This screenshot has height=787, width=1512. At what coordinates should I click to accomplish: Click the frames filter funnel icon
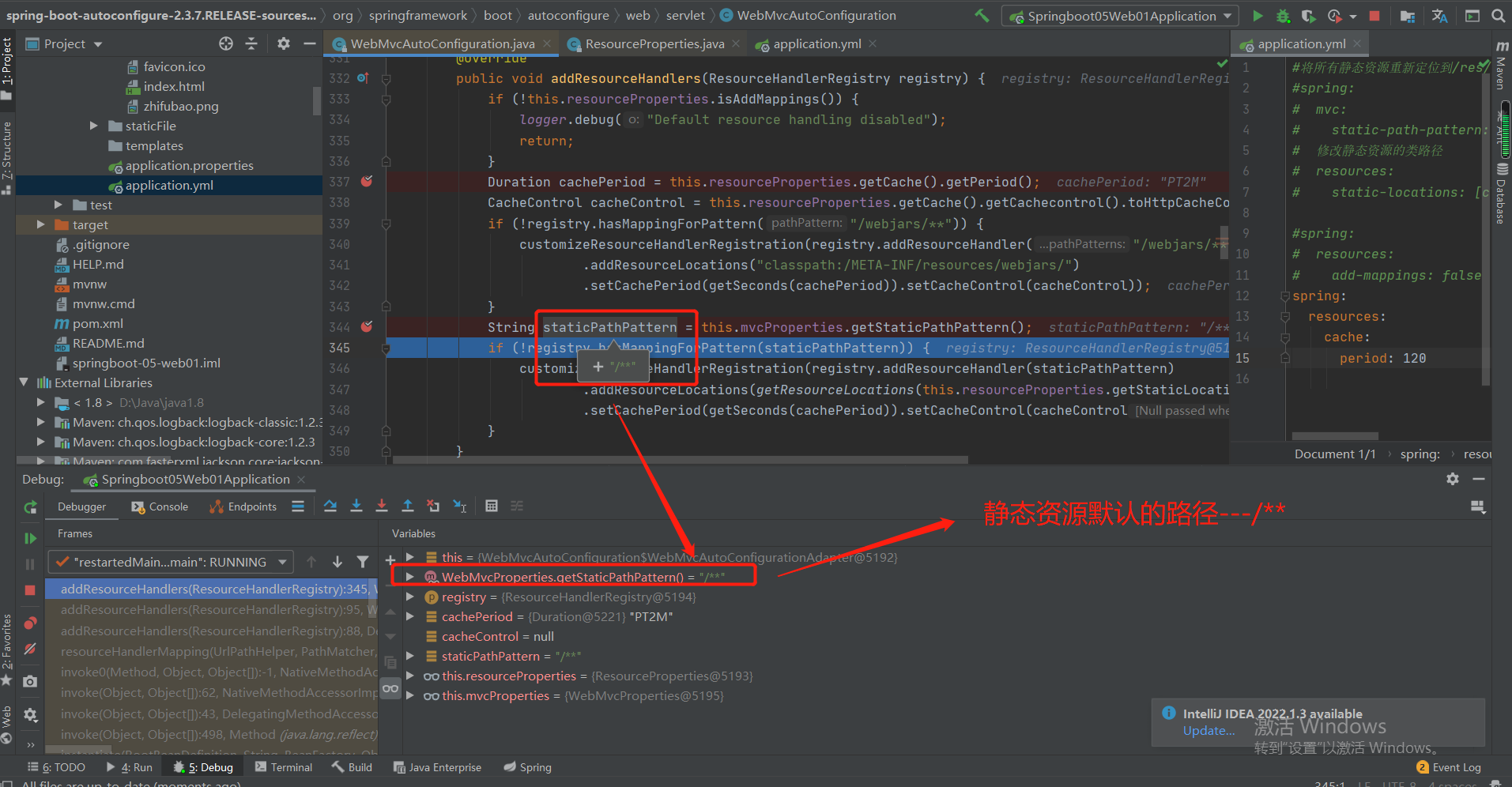pos(363,562)
